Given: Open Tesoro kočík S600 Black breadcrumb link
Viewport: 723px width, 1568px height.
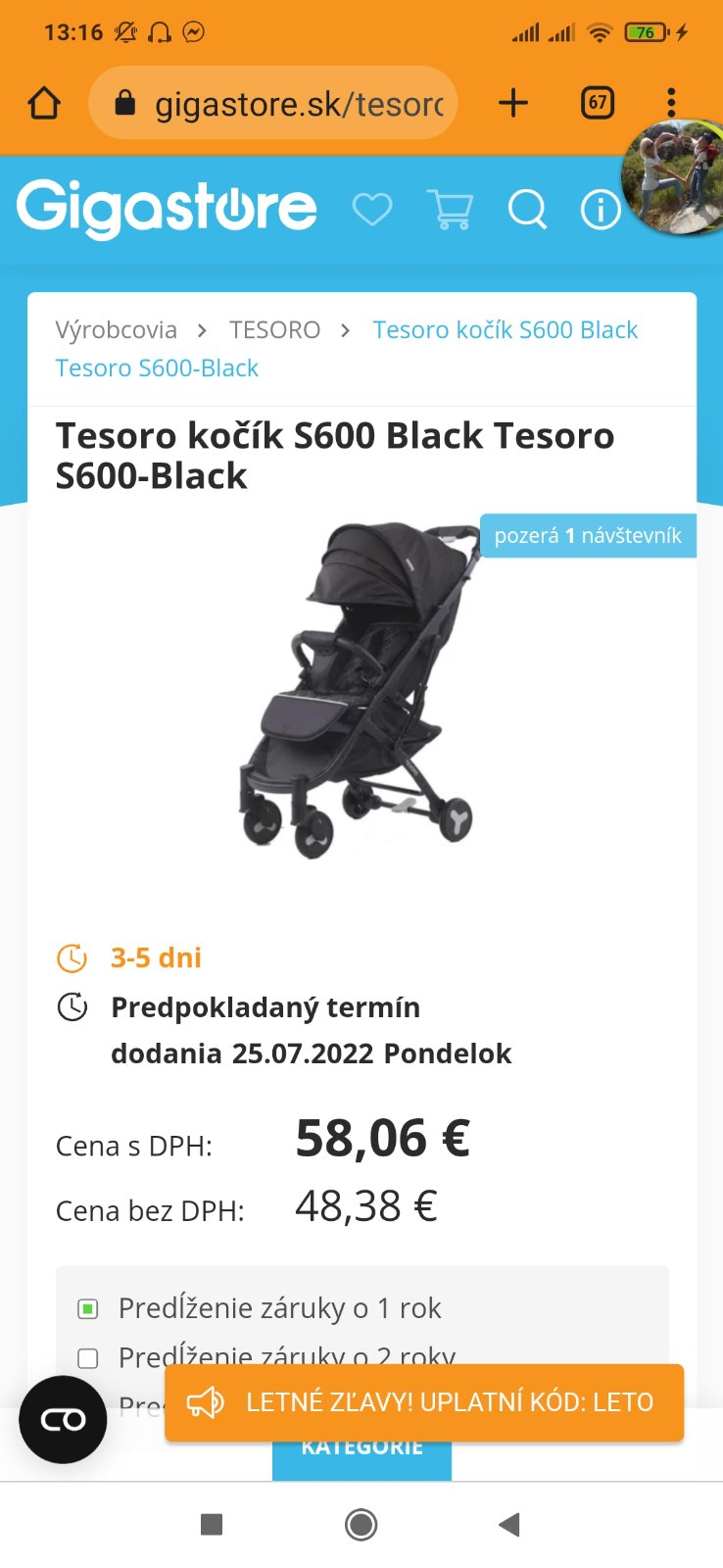Looking at the screenshot, I should pos(505,330).
